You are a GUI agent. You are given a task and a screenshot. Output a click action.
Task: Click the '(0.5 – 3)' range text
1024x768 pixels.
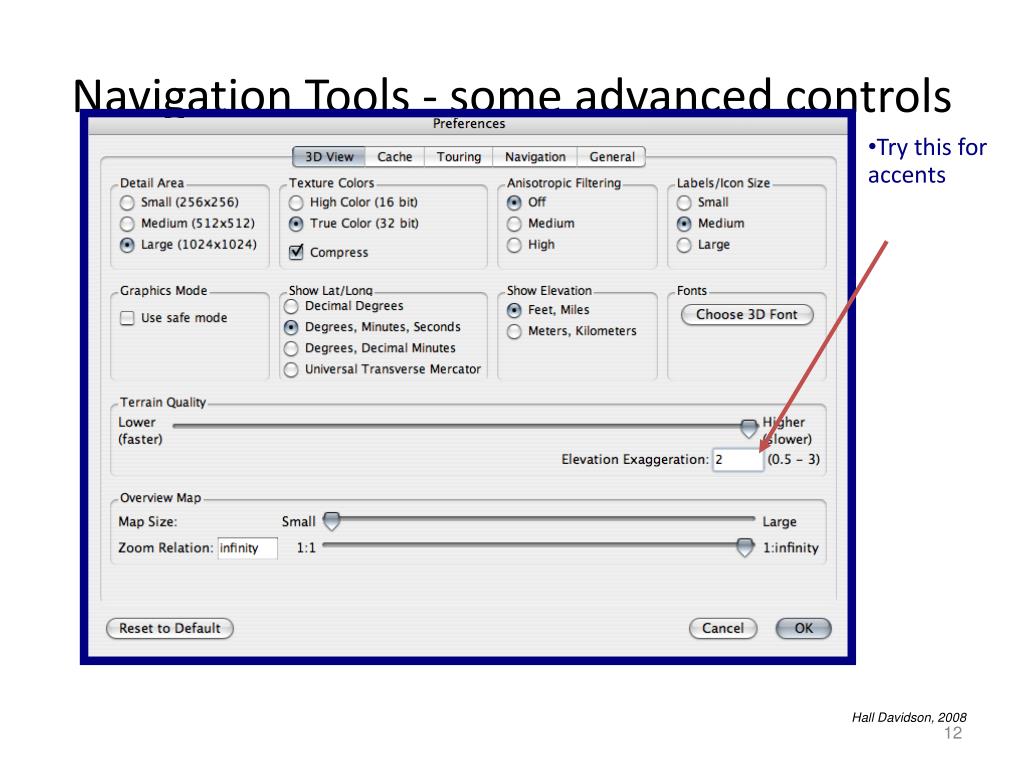point(793,459)
